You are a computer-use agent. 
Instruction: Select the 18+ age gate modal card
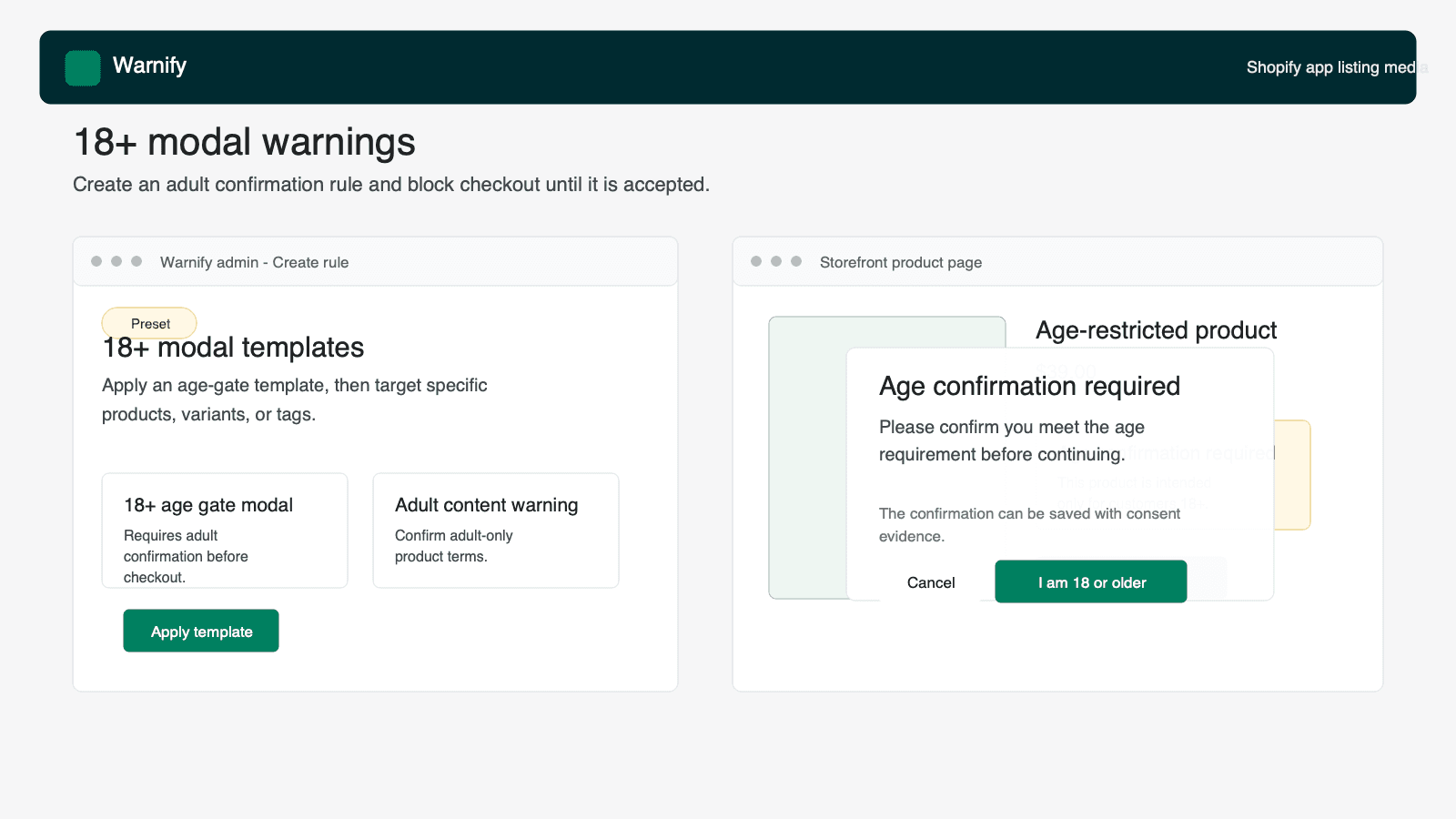(225, 531)
